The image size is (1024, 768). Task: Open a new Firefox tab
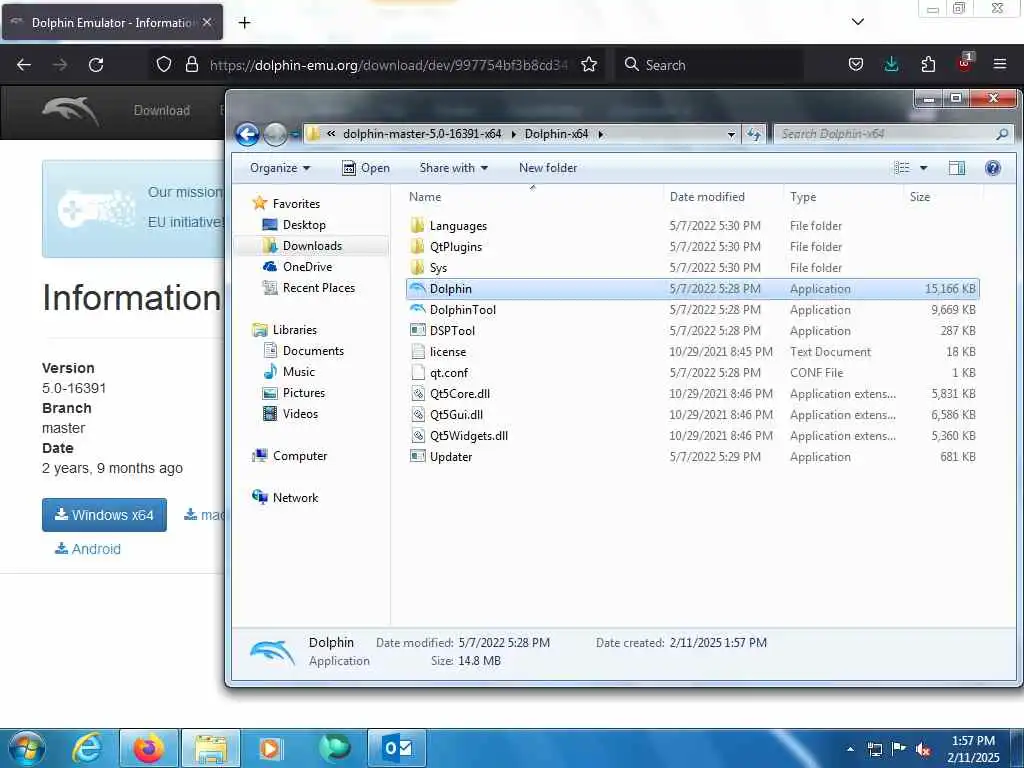tap(244, 22)
